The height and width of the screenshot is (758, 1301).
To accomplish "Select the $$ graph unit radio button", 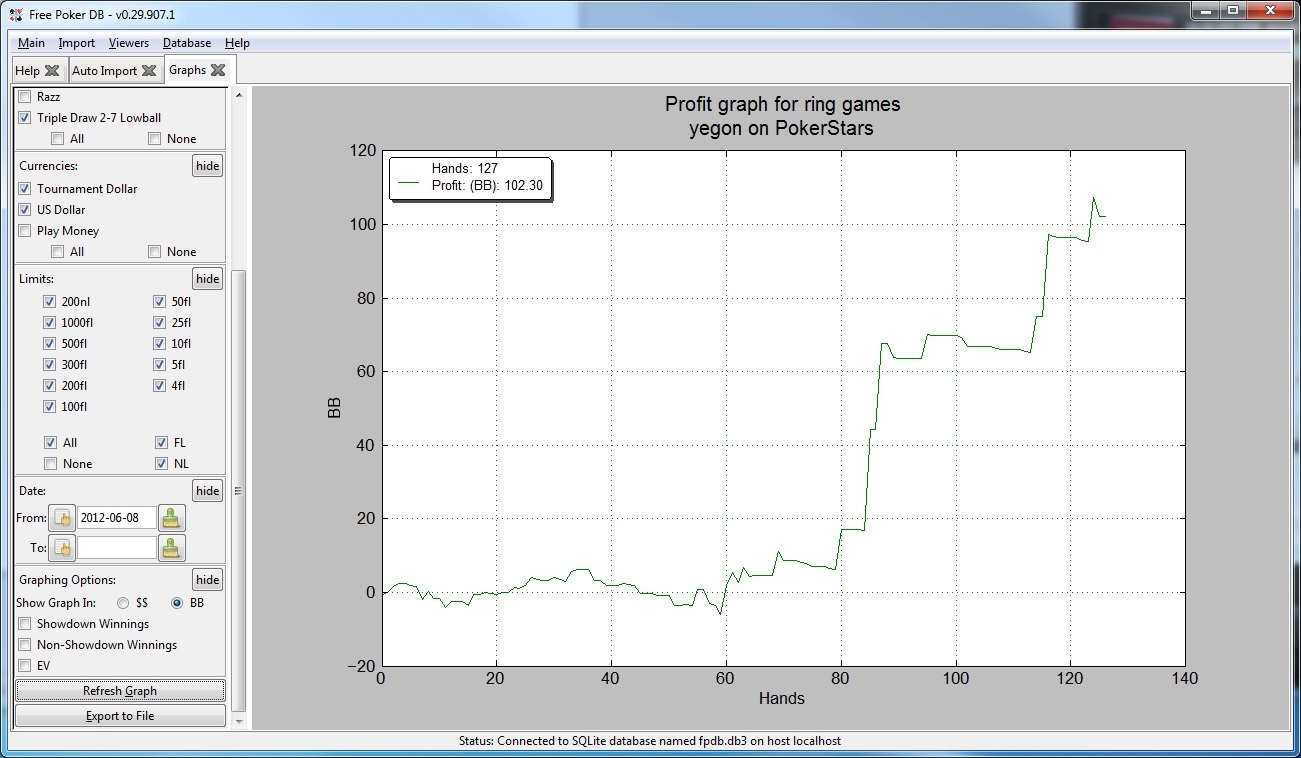I will [123, 603].
